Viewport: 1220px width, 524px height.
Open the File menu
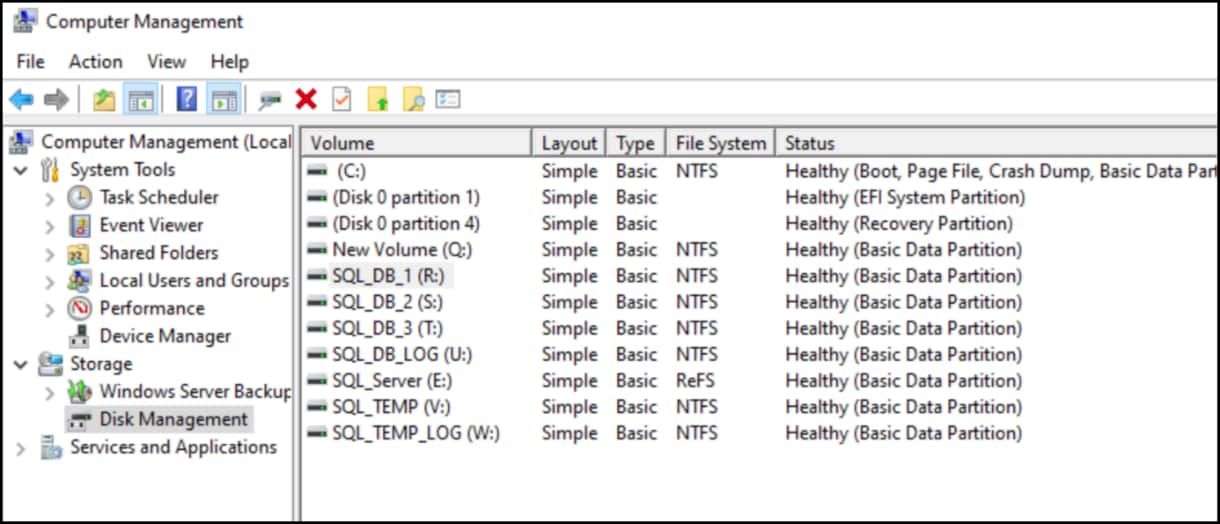pyautogui.click(x=31, y=61)
